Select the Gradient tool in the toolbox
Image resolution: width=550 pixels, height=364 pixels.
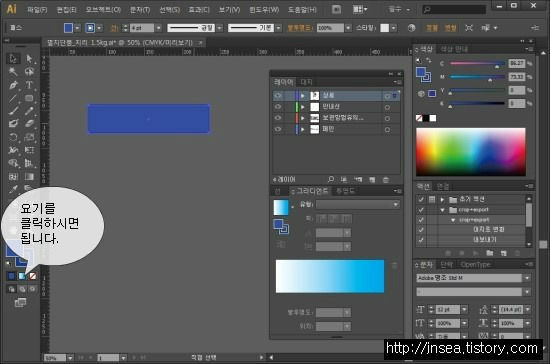click(29, 176)
